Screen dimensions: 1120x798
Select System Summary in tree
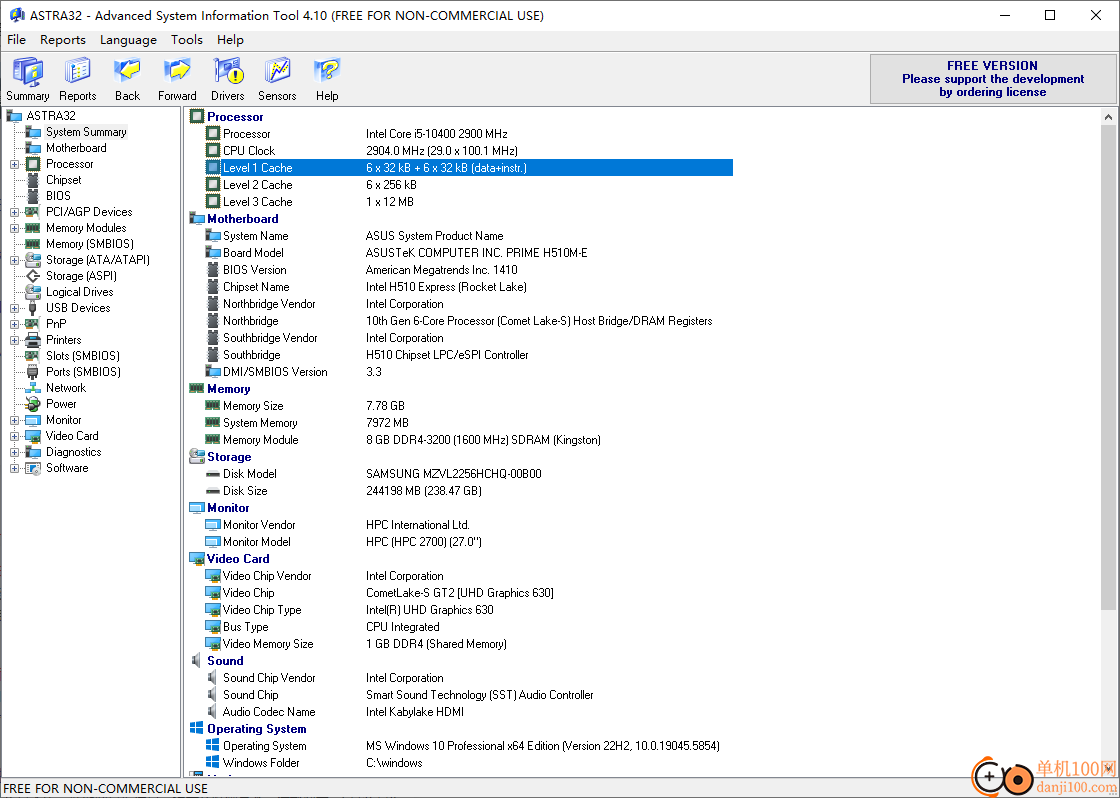click(x=86, y=131)
